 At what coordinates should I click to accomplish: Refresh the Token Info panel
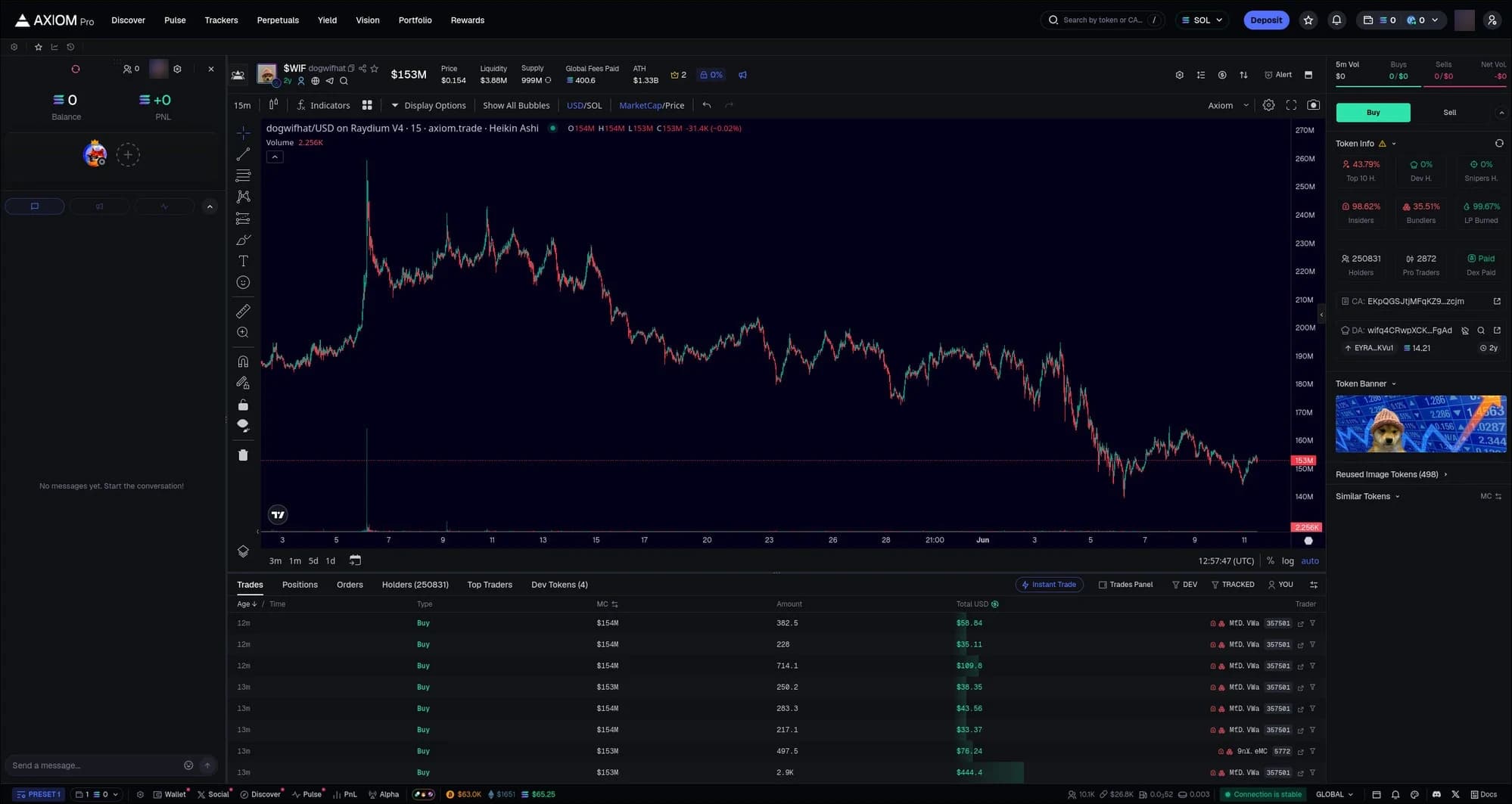click(x=1498, y=144)
